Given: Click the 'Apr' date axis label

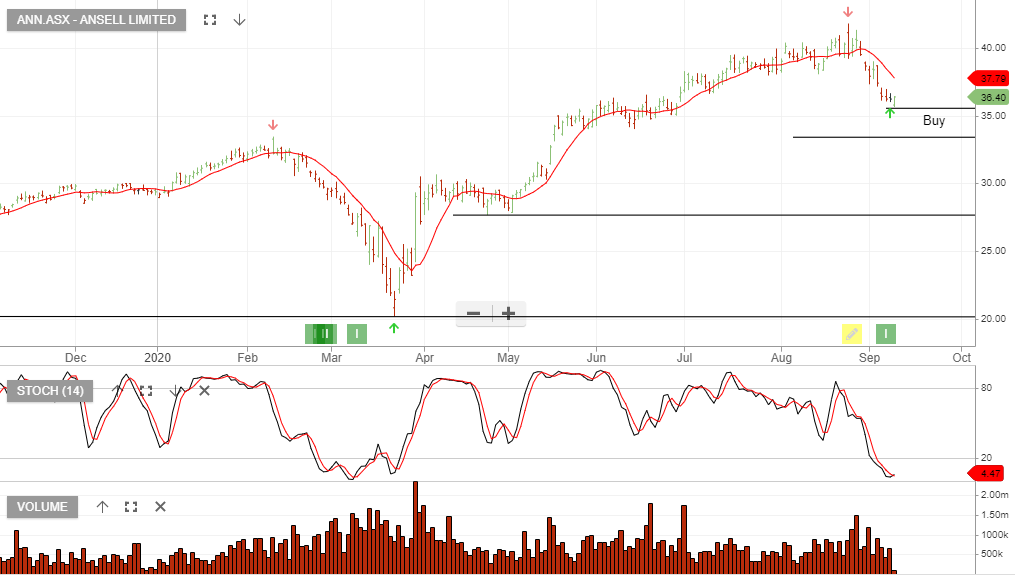Looking at the screenshot, I should [x=425, y=357].
